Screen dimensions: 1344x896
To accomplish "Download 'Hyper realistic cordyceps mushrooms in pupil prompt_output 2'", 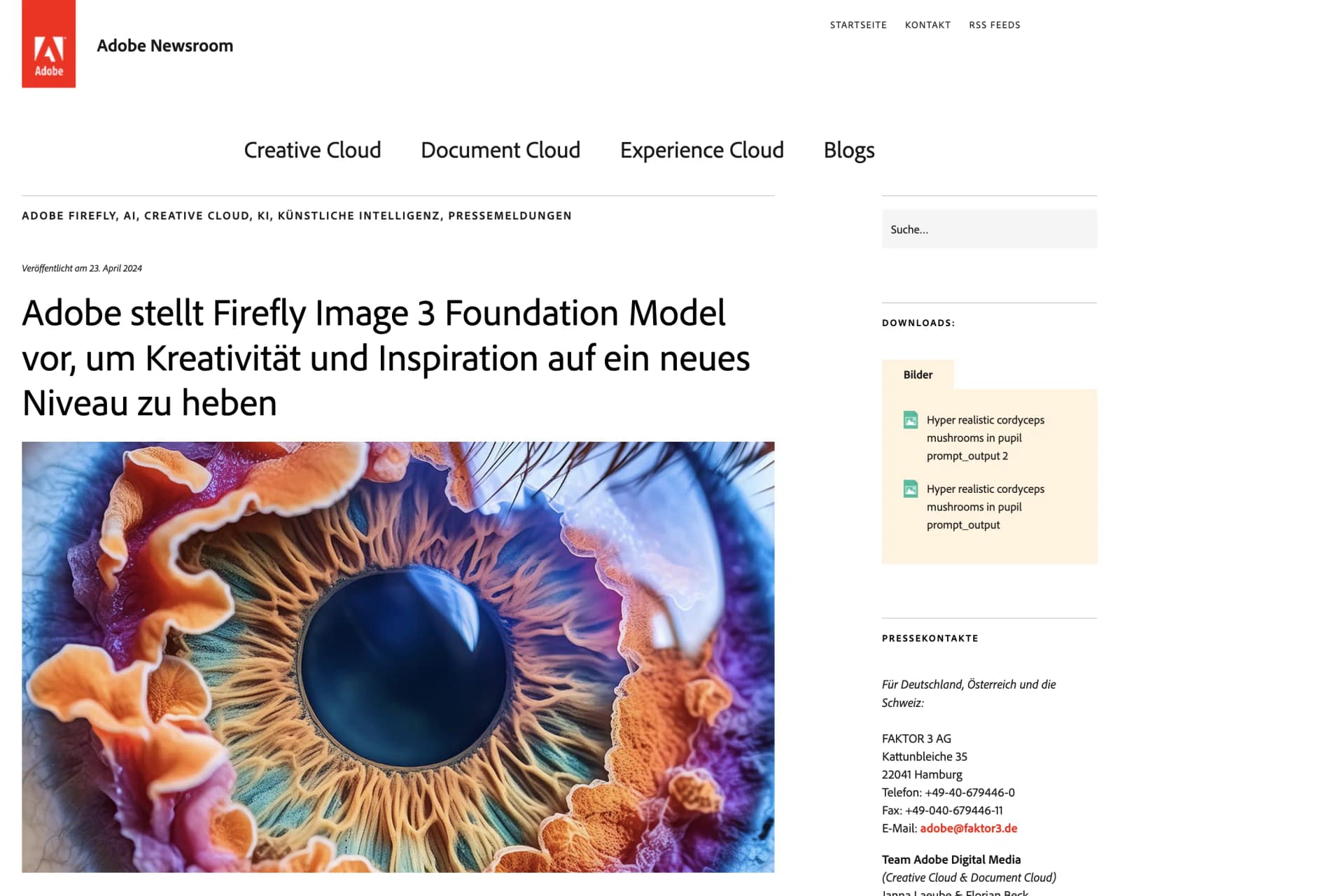I will coord(986,437).
